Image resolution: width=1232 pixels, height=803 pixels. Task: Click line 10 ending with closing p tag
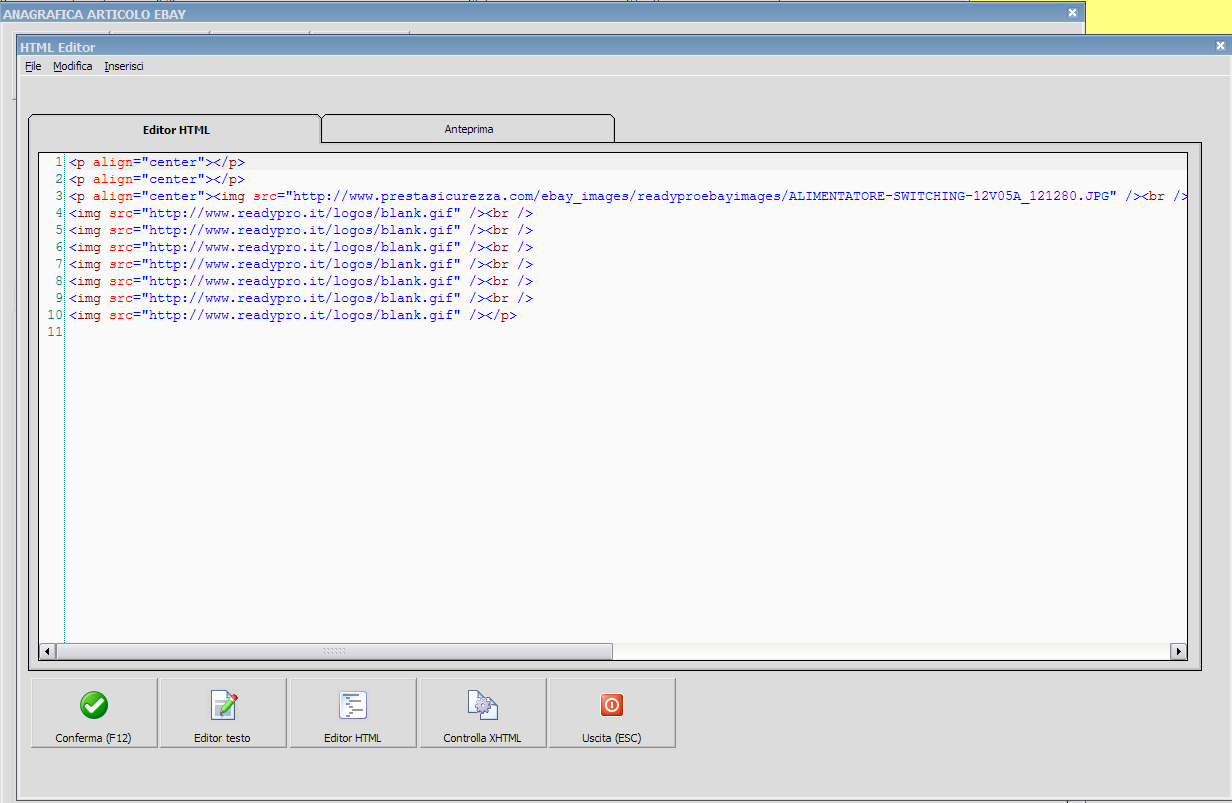coord(293,315)
